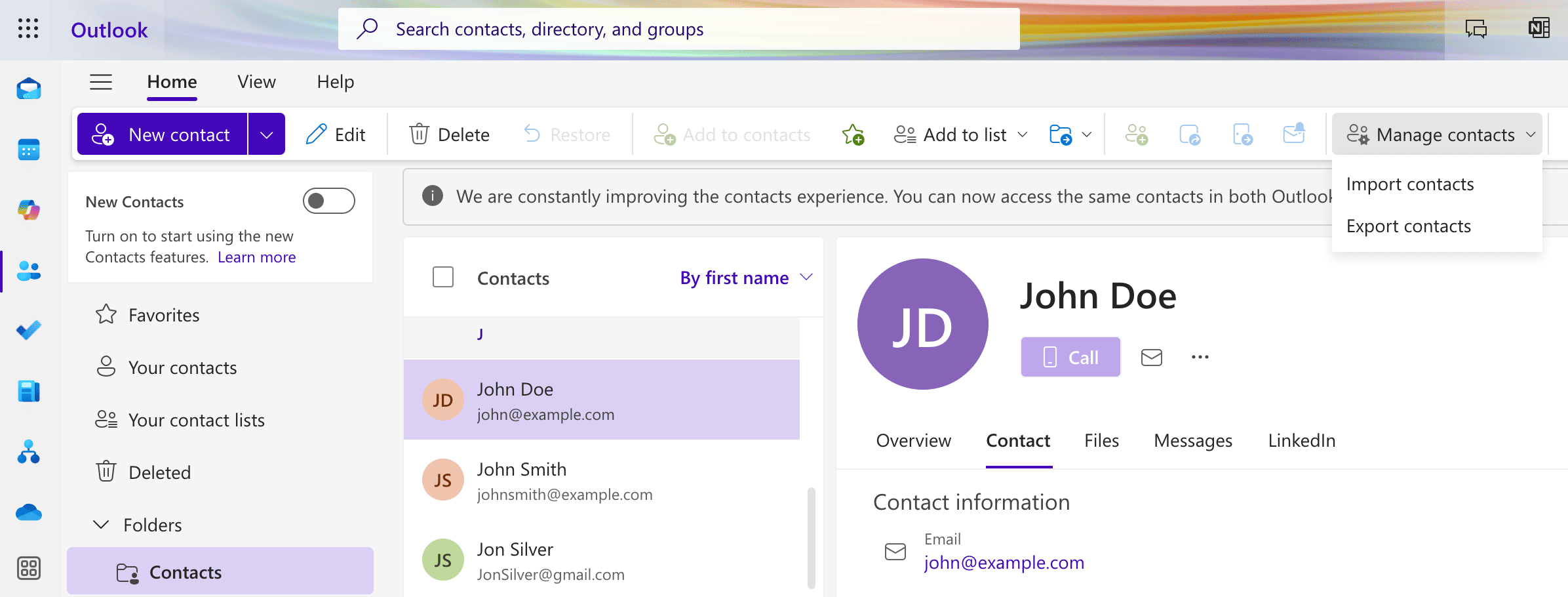Open the app launcher grid
1568x597 pixels.
(28, 29)
